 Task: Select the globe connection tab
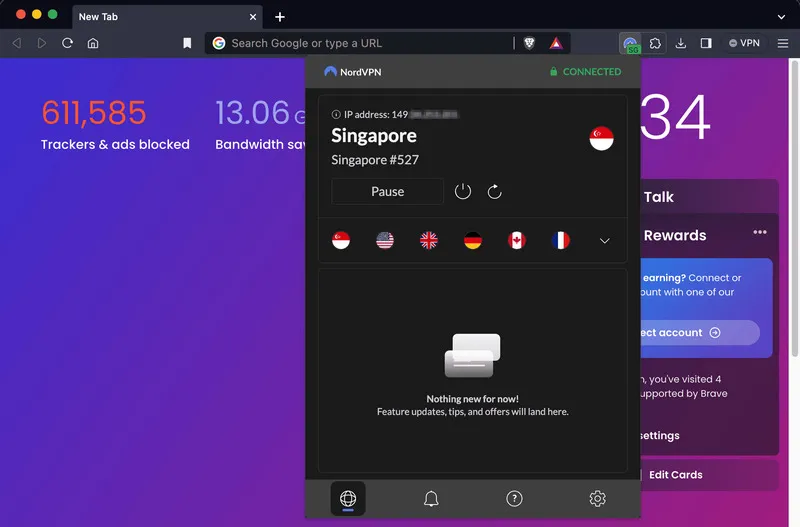pyautogui.click(x=348, y=498)
